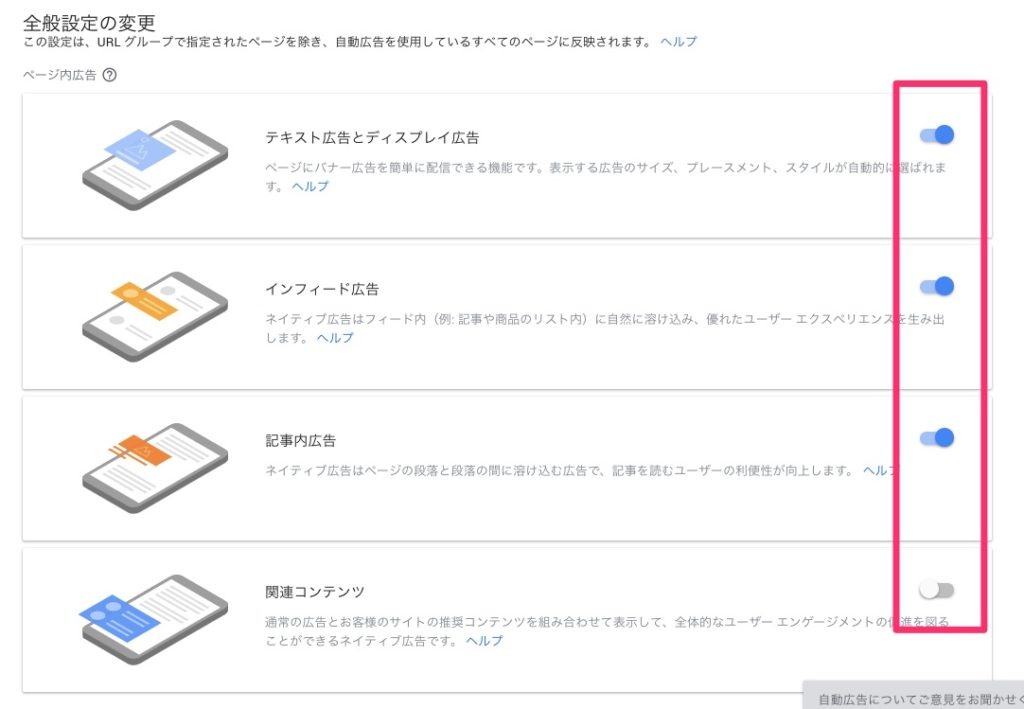The image size is (1024, 709).
Task: Enable the 関連コンテンツ toggle
Action: [936, 590]
